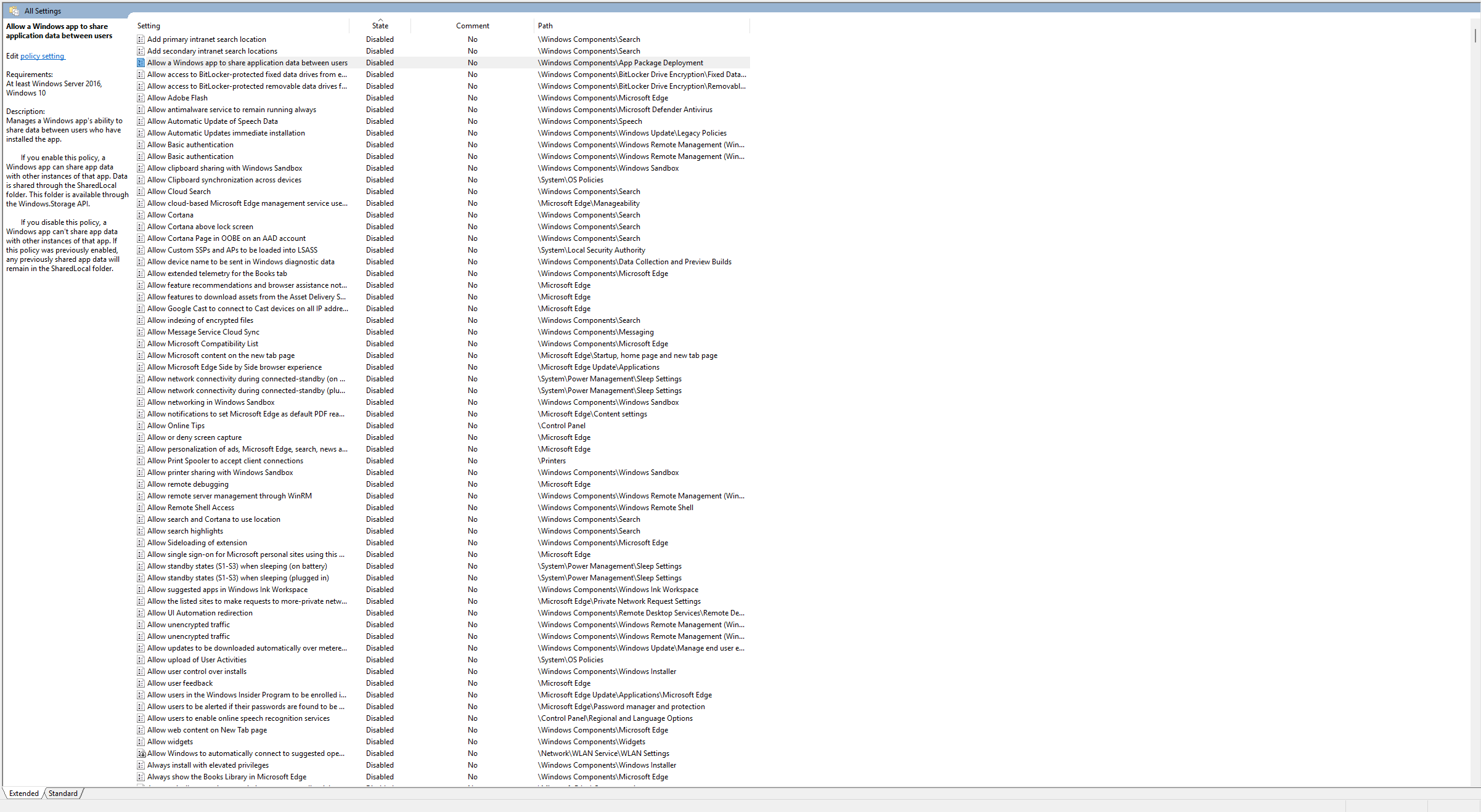Click the policy icon beside Allow Cortana
1481x812 pixels.
coord(141,215)
